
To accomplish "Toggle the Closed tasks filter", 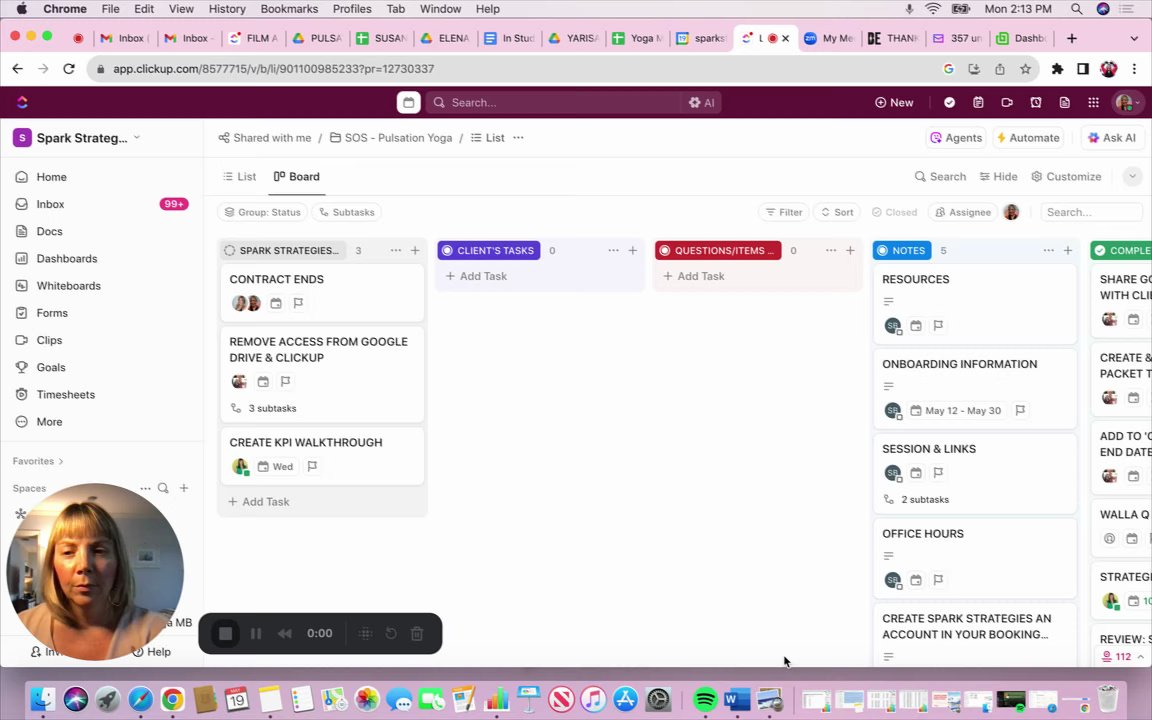I will tap(894, 212).
